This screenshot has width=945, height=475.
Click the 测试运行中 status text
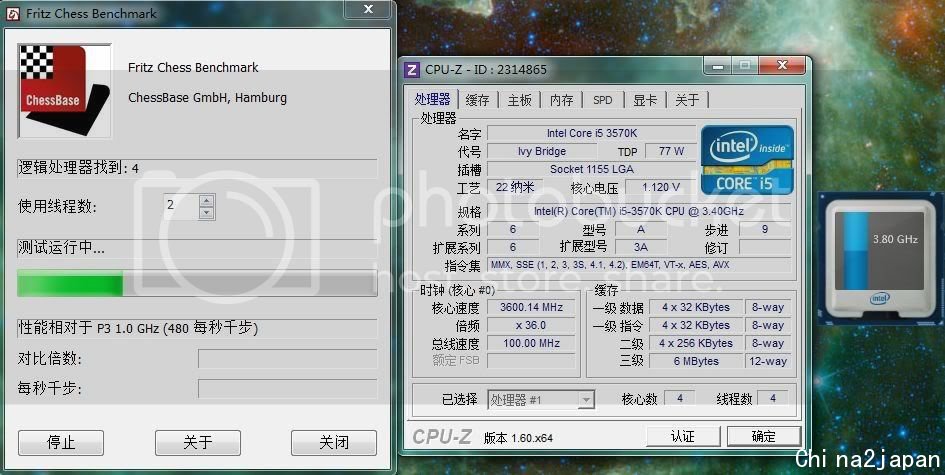tap(61, 248)
